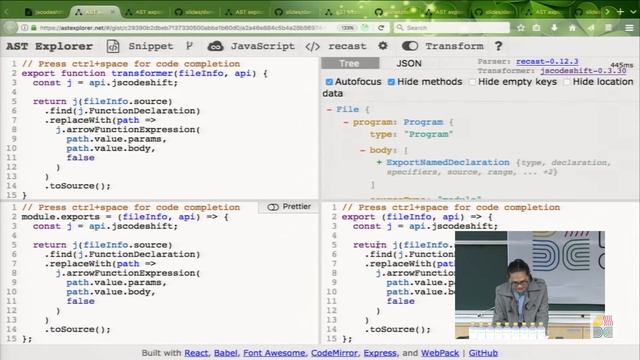Click the send icon in browser toolbar
This screenshot has width=640, height=360.
[x=591, y=28]
